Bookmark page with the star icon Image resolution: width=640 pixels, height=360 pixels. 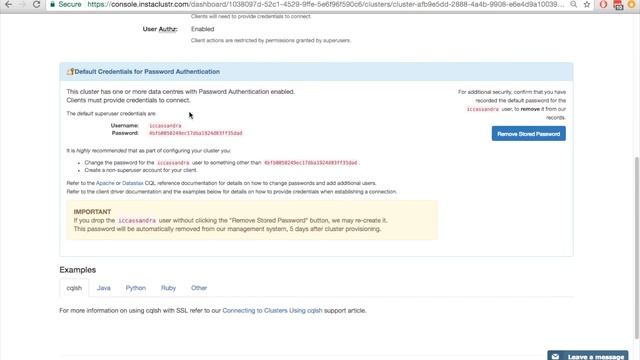587,4
